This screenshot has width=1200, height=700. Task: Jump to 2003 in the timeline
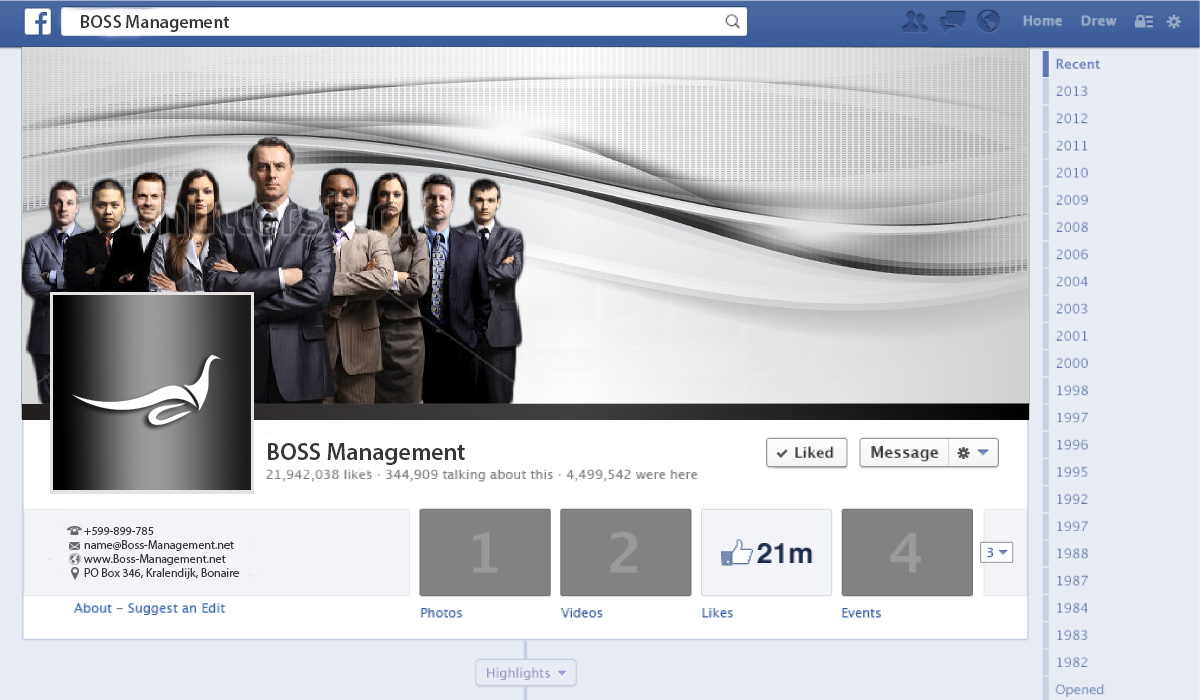pyautogui.click(x=1071, y=309)
